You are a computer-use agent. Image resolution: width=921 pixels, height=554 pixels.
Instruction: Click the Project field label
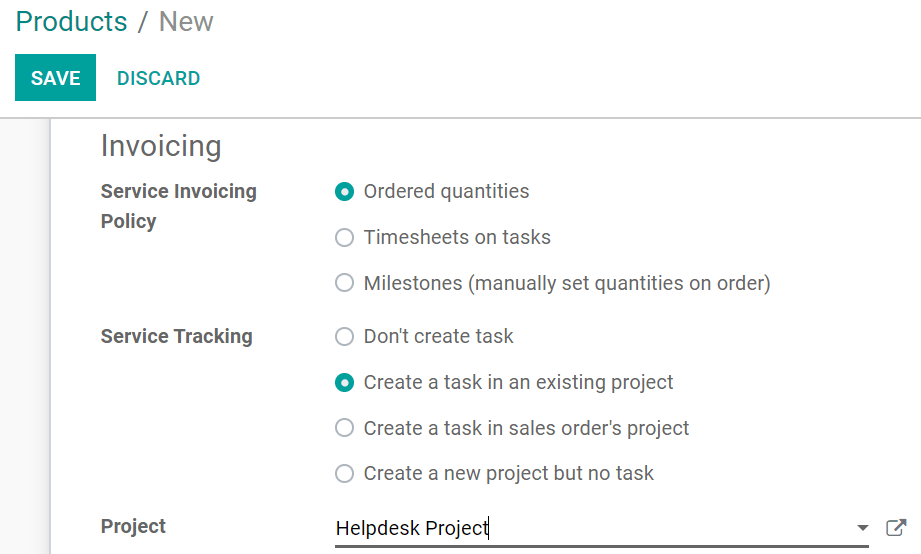pos(133,526)
